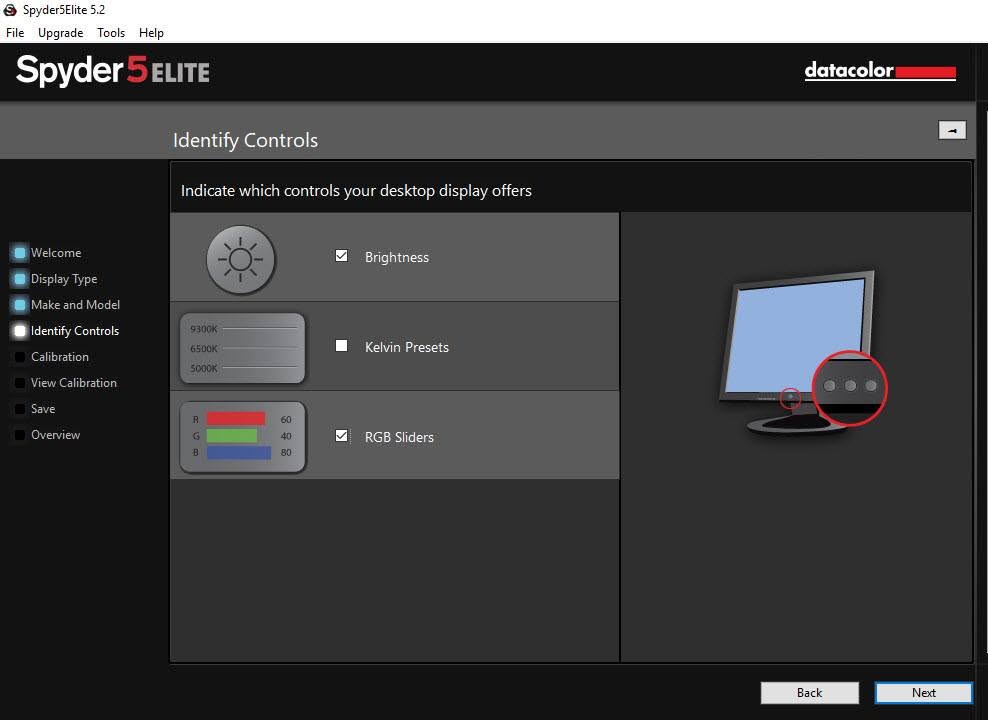Open the Help menu

coord(151,33)
